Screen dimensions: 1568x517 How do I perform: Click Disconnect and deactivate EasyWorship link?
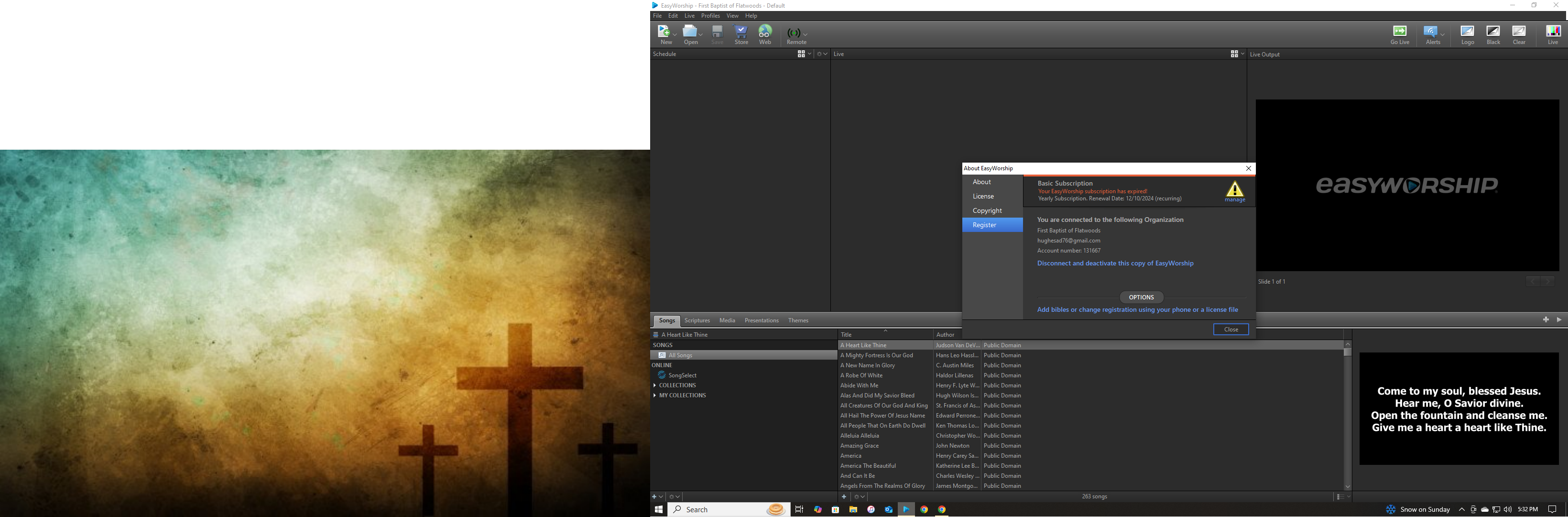1114,263
